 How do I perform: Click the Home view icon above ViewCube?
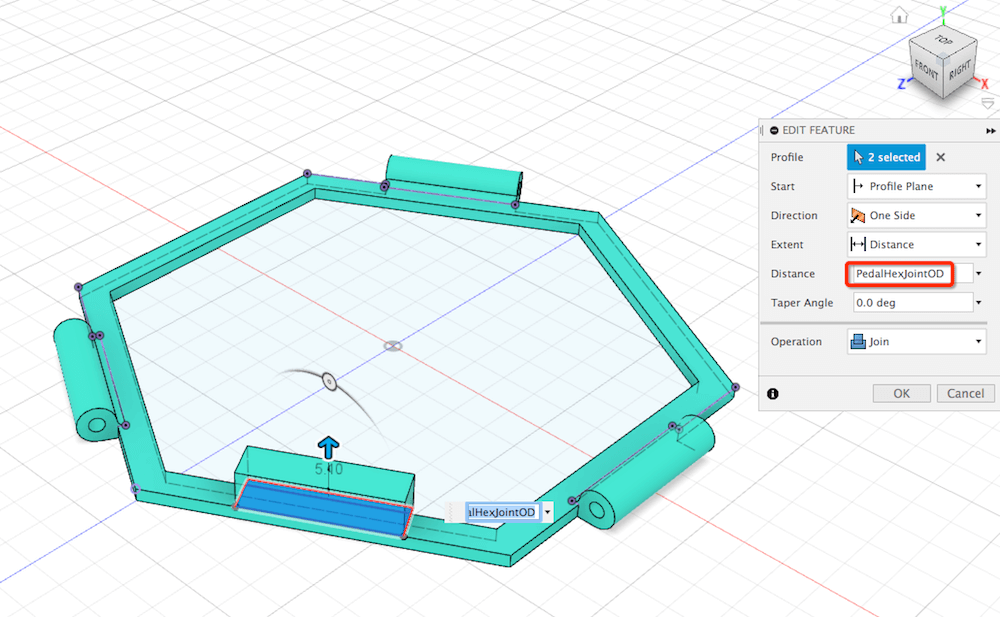(x=900, y=15)
